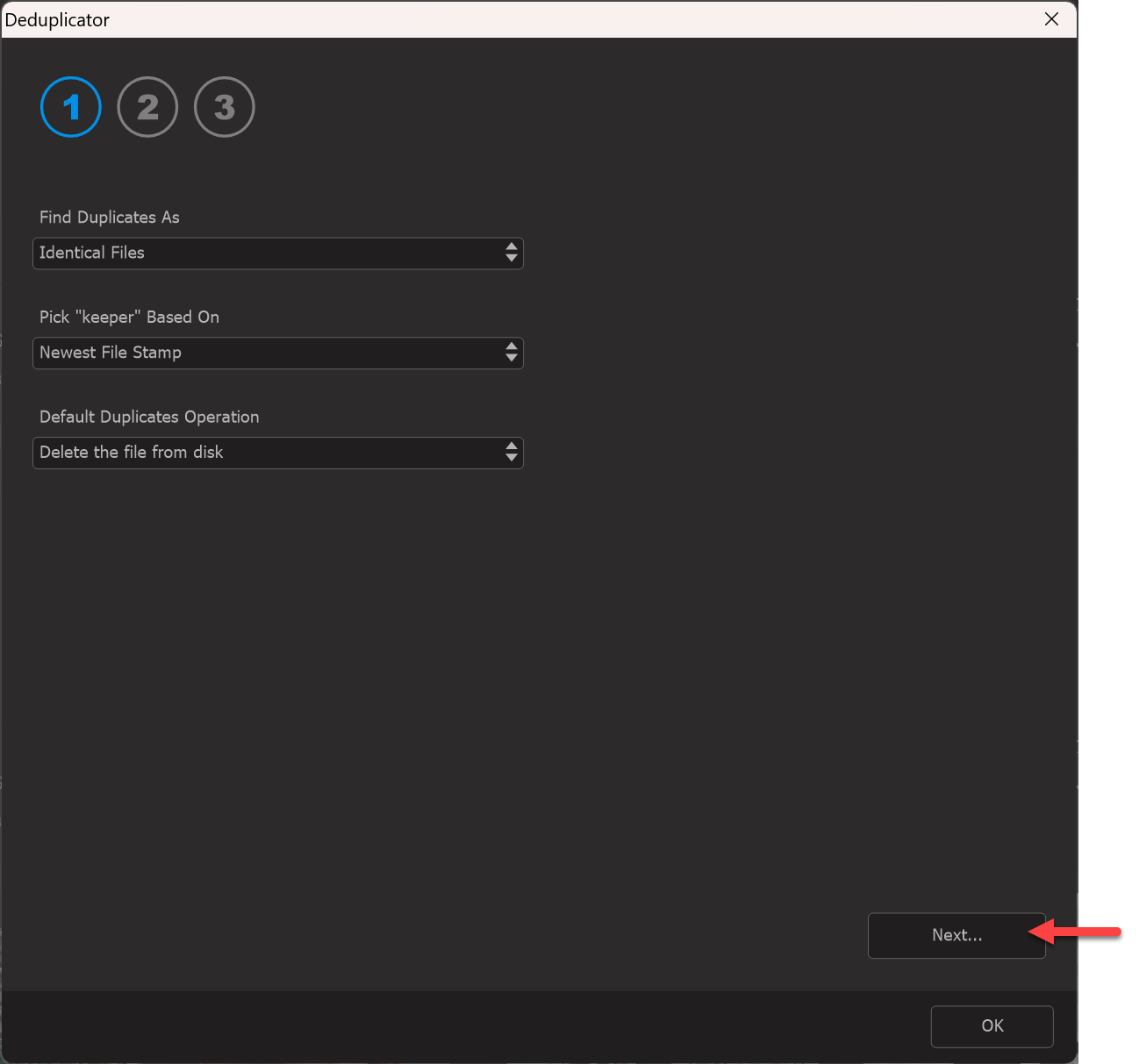Screen dimensions: 1139x1064
Task: Go to step 1 circle
Action: [x=71, y=107]
